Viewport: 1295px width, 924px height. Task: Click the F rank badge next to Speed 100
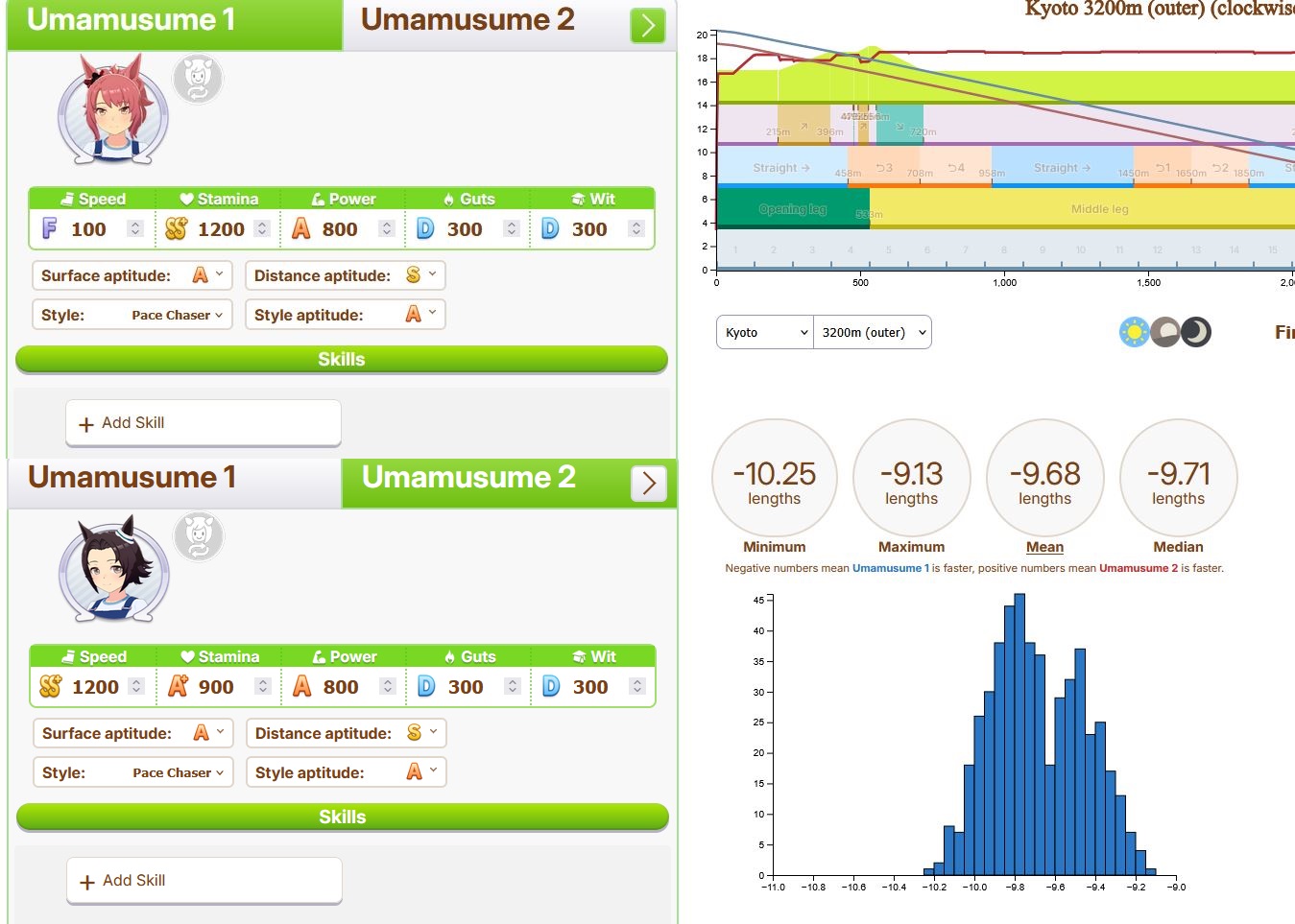(x=50, y=228)
